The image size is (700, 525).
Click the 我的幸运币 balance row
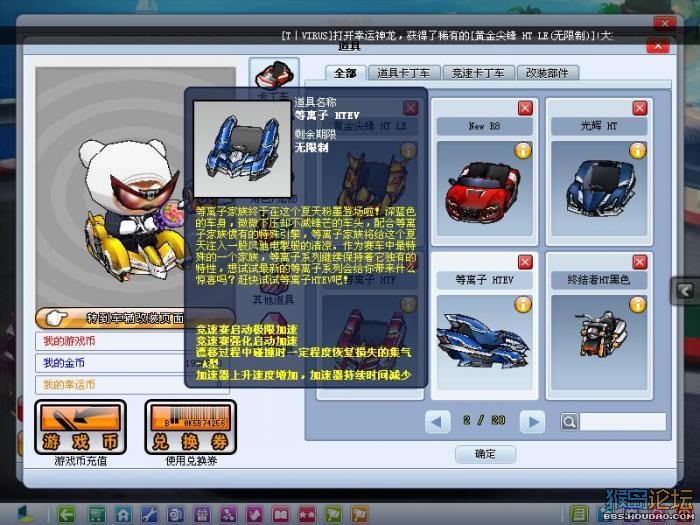pyautogui.click(x=132, y=385)
